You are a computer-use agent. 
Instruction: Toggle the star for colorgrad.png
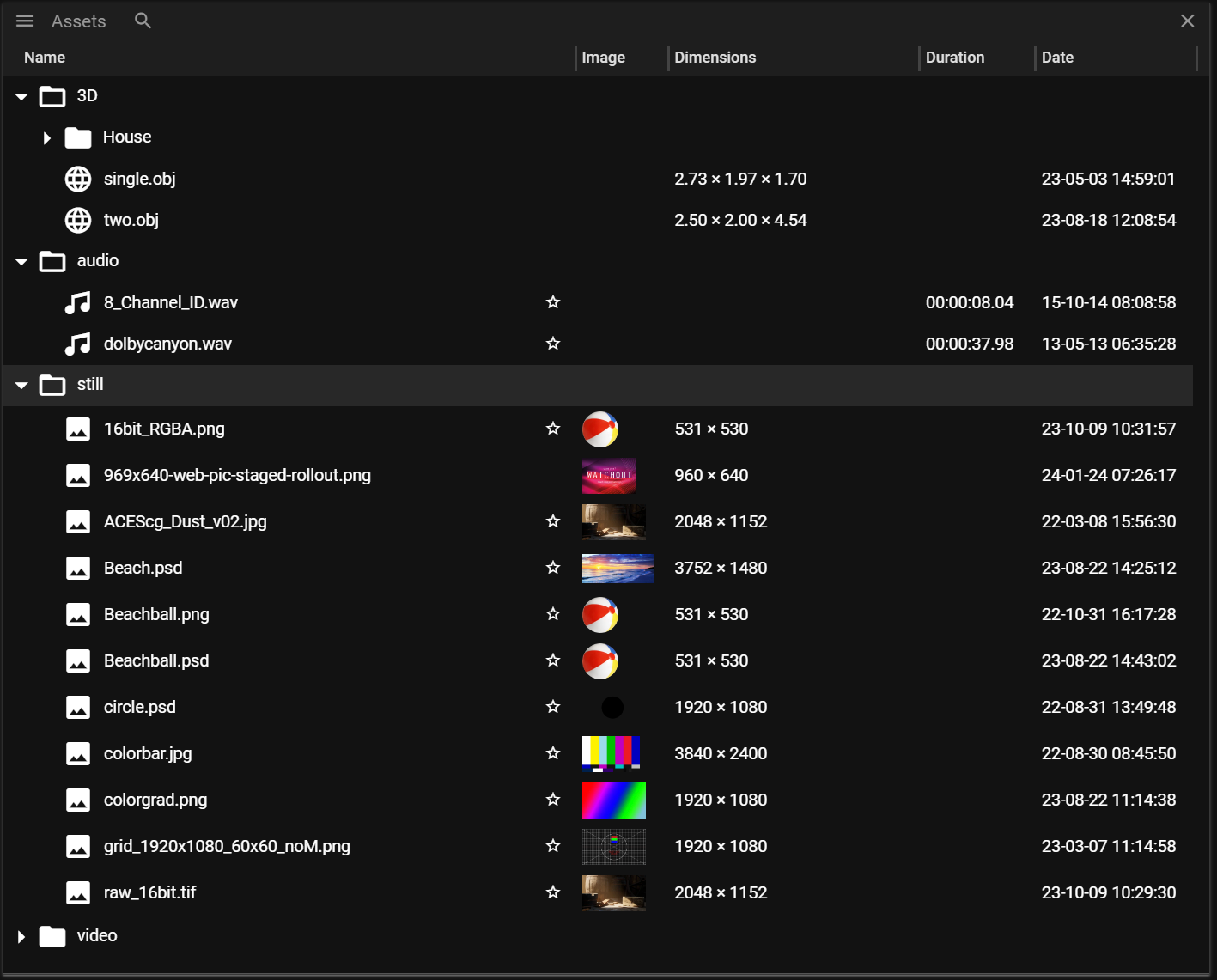[553, 799]
